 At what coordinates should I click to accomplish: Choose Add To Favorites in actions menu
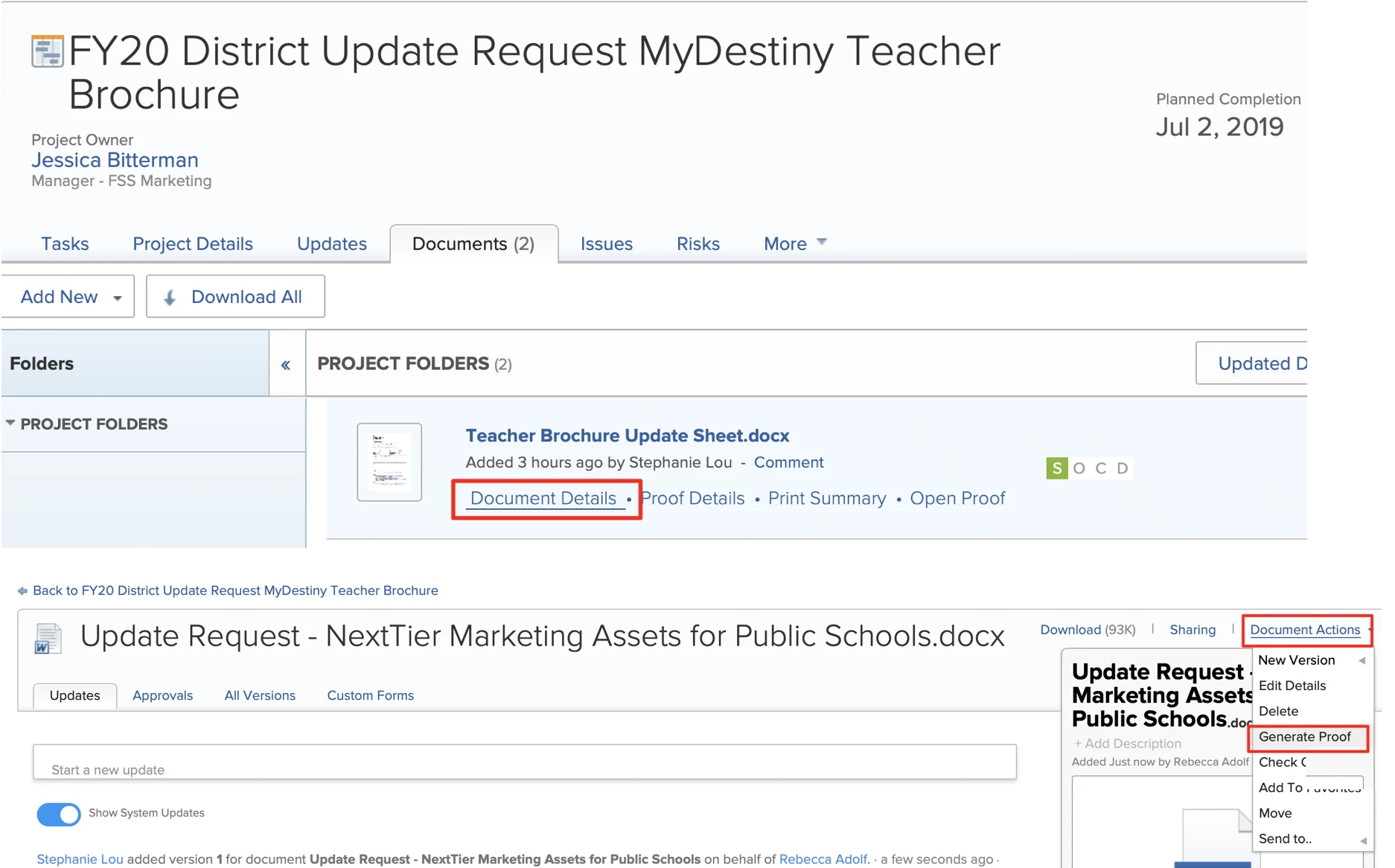pos(1309,788)
